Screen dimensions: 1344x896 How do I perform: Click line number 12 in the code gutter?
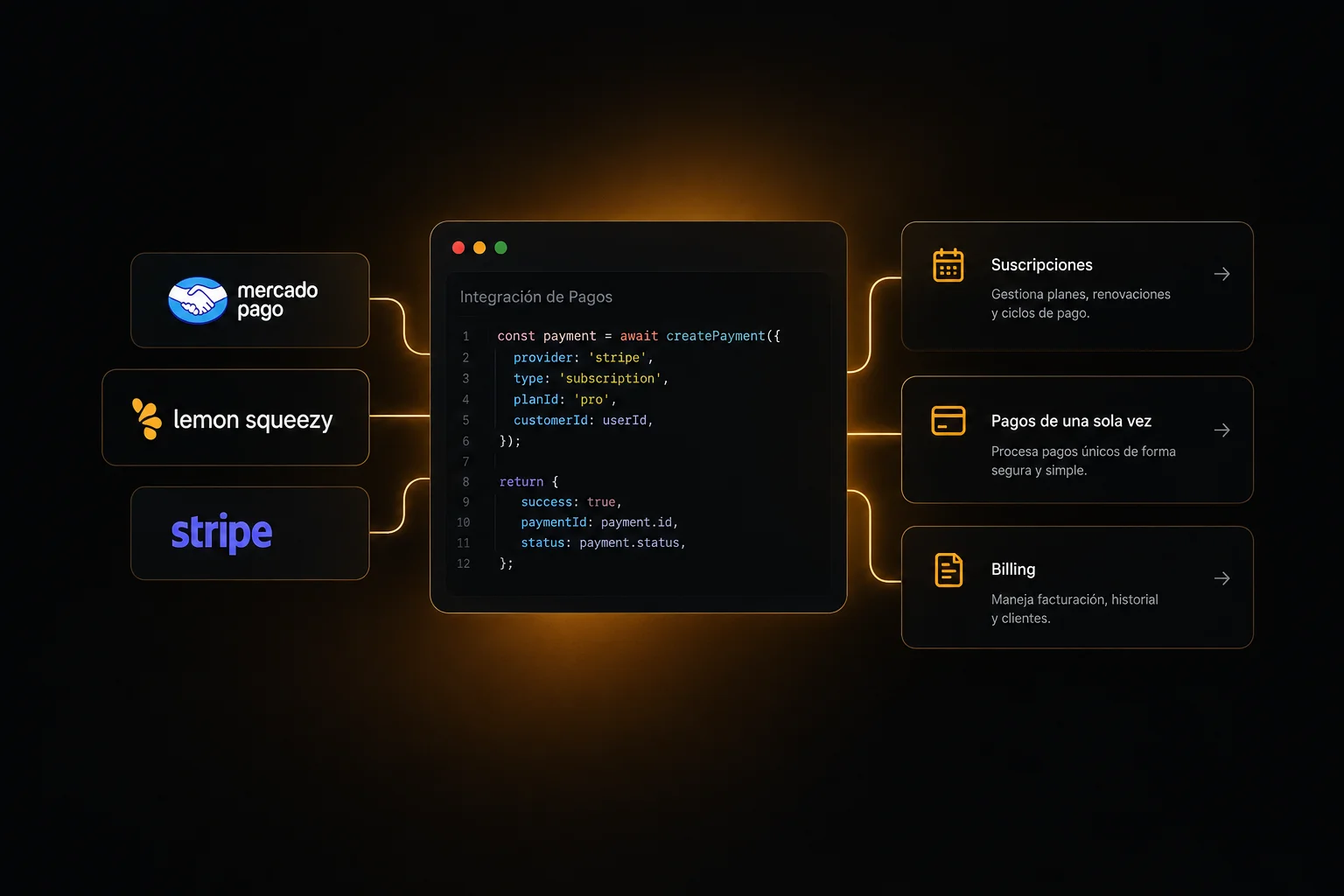(x=464, y=564)
